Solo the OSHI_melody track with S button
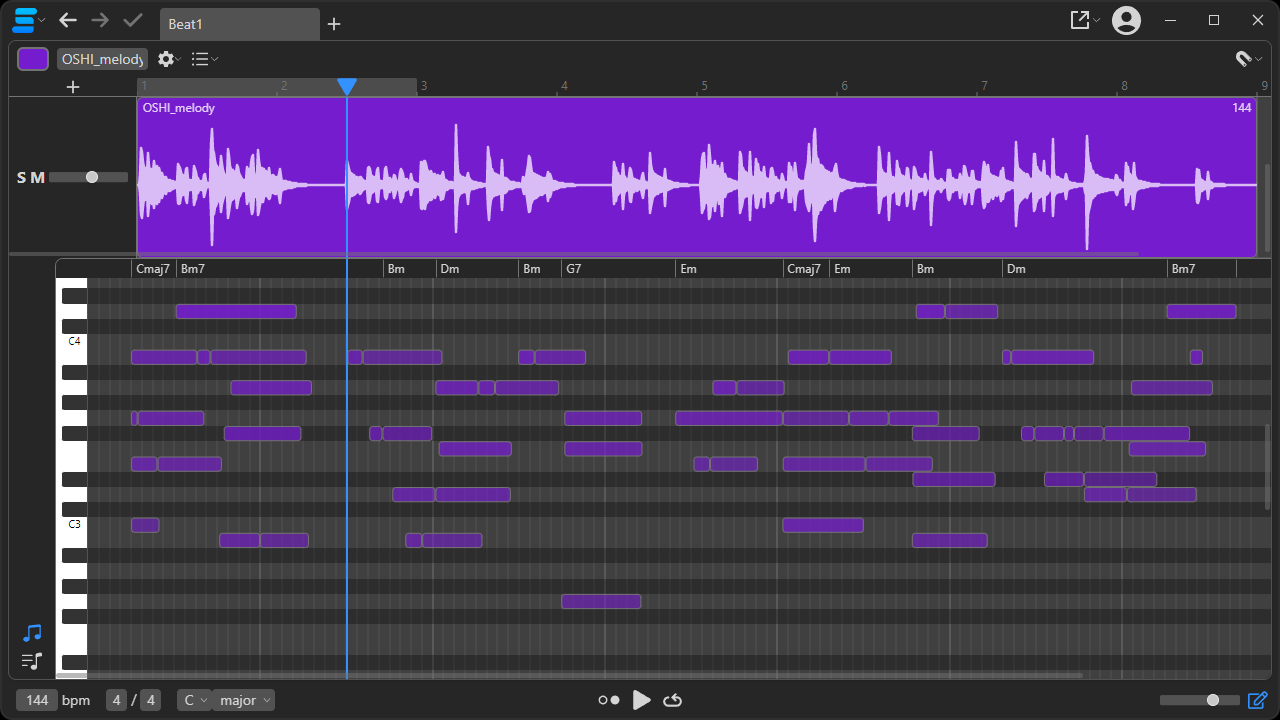1280x720 pixels. coord(19,176)
